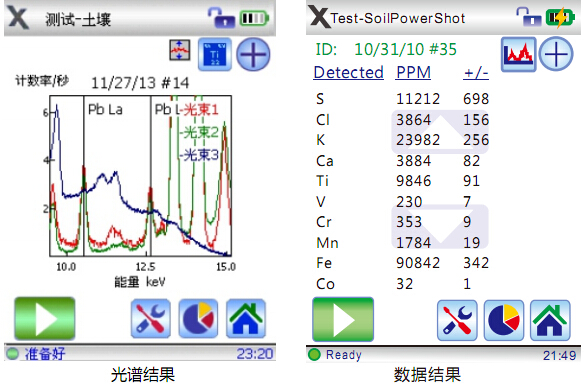
Task: Sort by the Detected column header
Action: pyautogui.click(x=349, y=72)
